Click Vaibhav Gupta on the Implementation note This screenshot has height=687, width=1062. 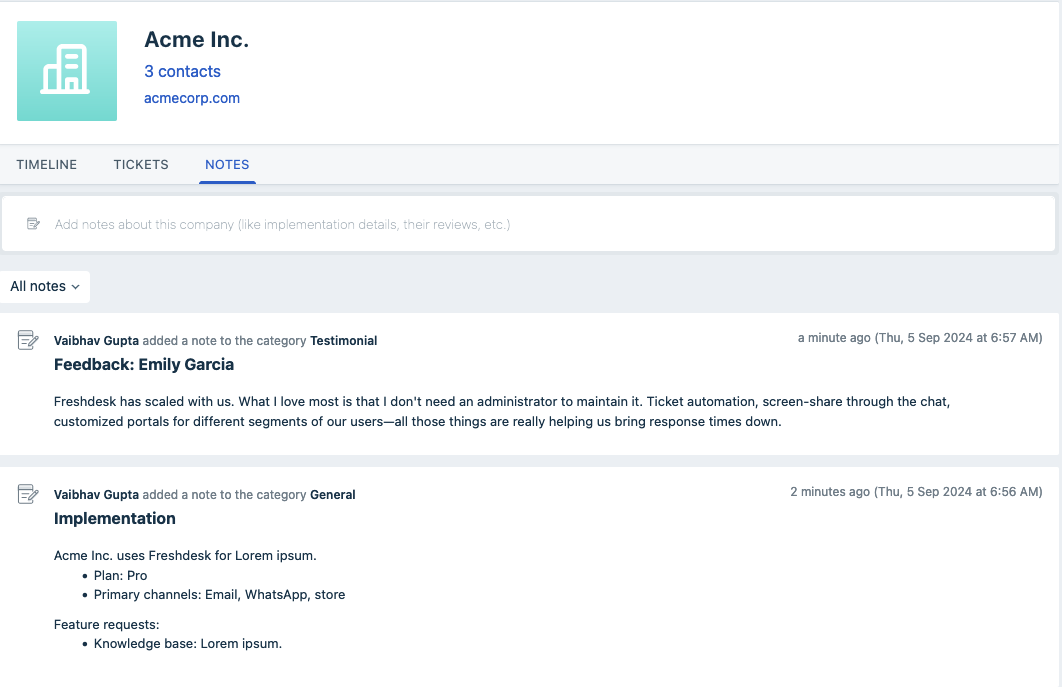coord(95,494)
